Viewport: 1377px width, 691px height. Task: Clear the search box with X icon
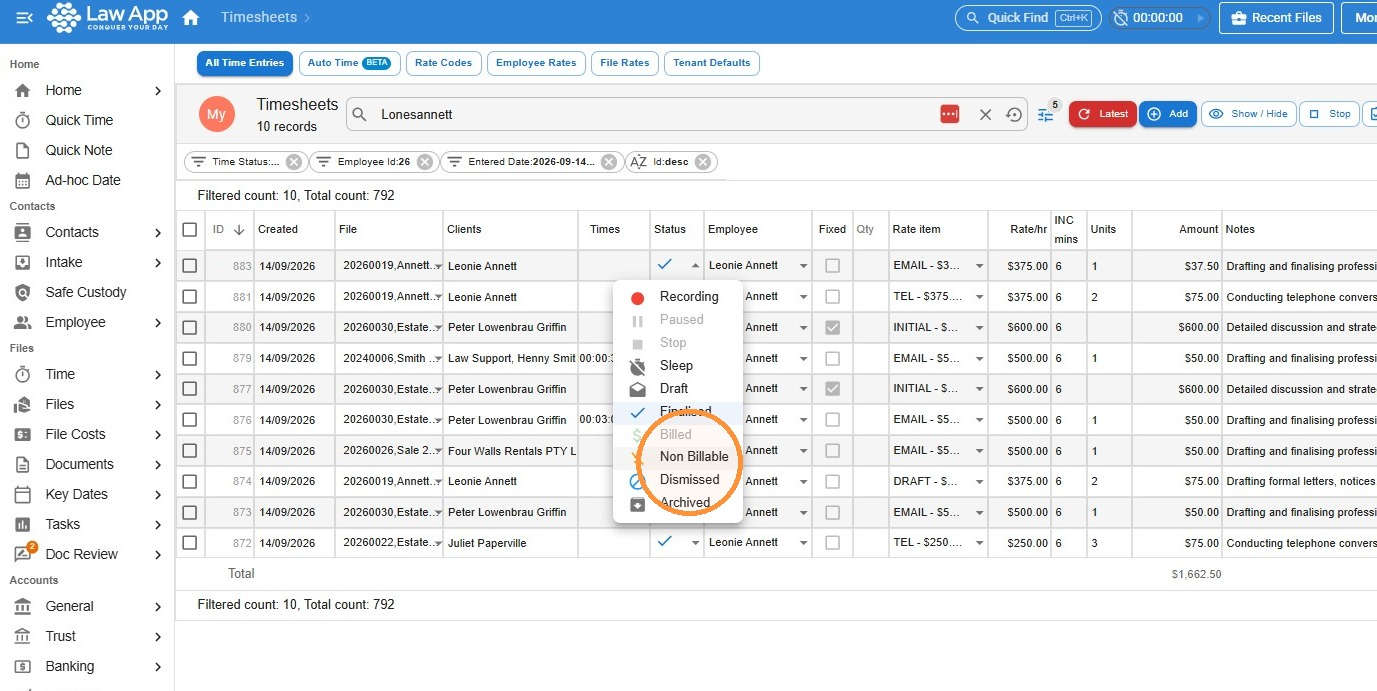(x=985, y=115)
